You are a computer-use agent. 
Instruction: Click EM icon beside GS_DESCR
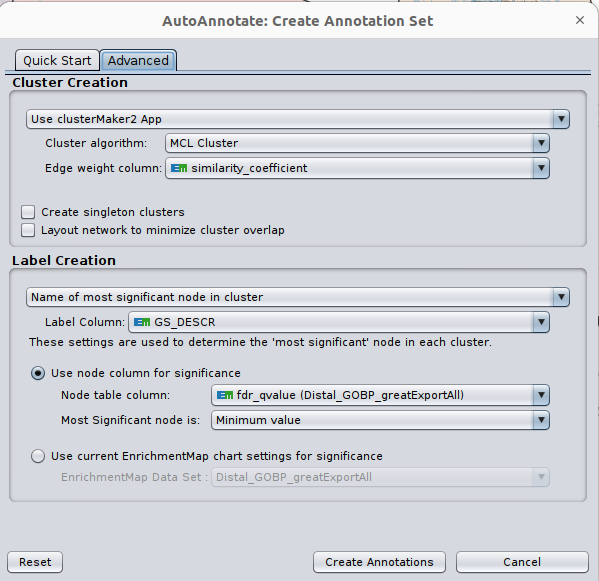(142, 322)
